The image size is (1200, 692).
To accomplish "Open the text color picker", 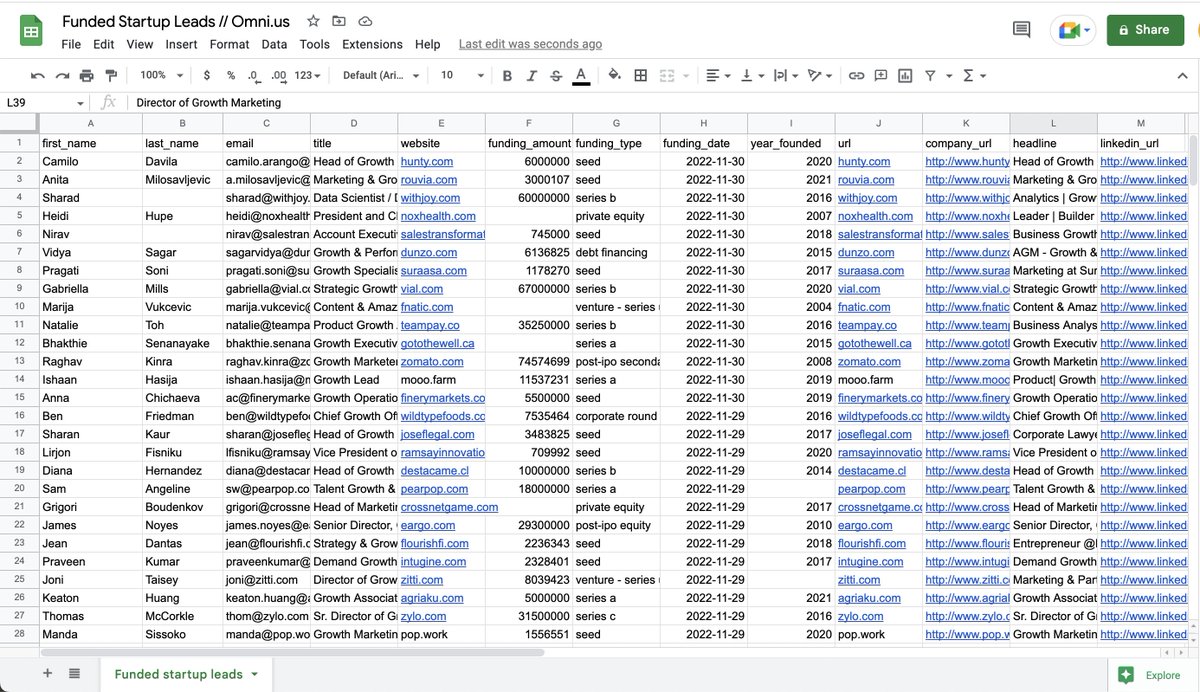I will coord(581,75).
